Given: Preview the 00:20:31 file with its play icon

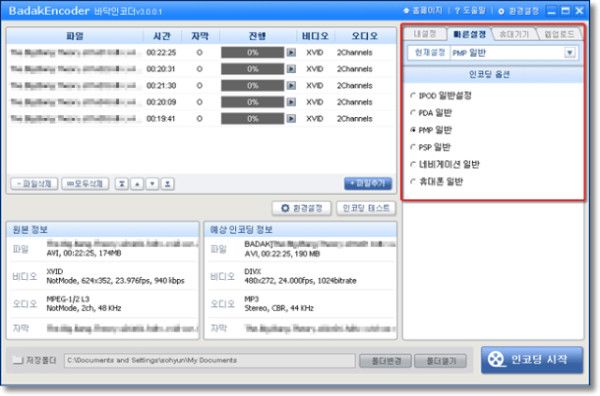Looking at the screenshot, I should (291, 69).
